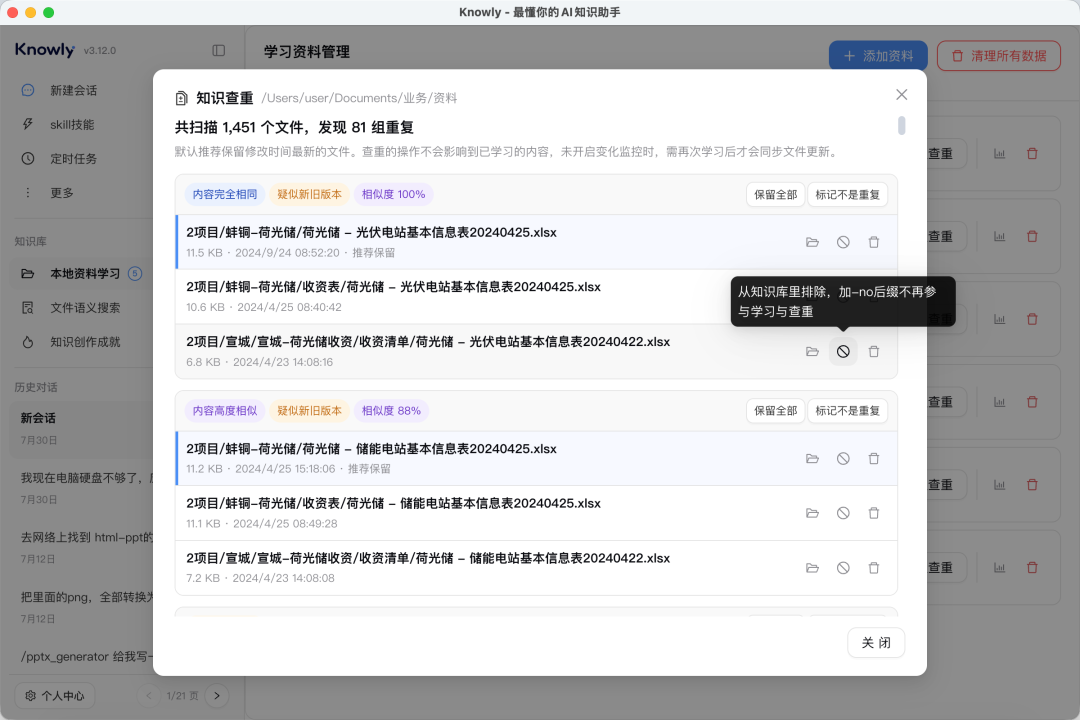Click the 内容高度相似 tag

225,411
